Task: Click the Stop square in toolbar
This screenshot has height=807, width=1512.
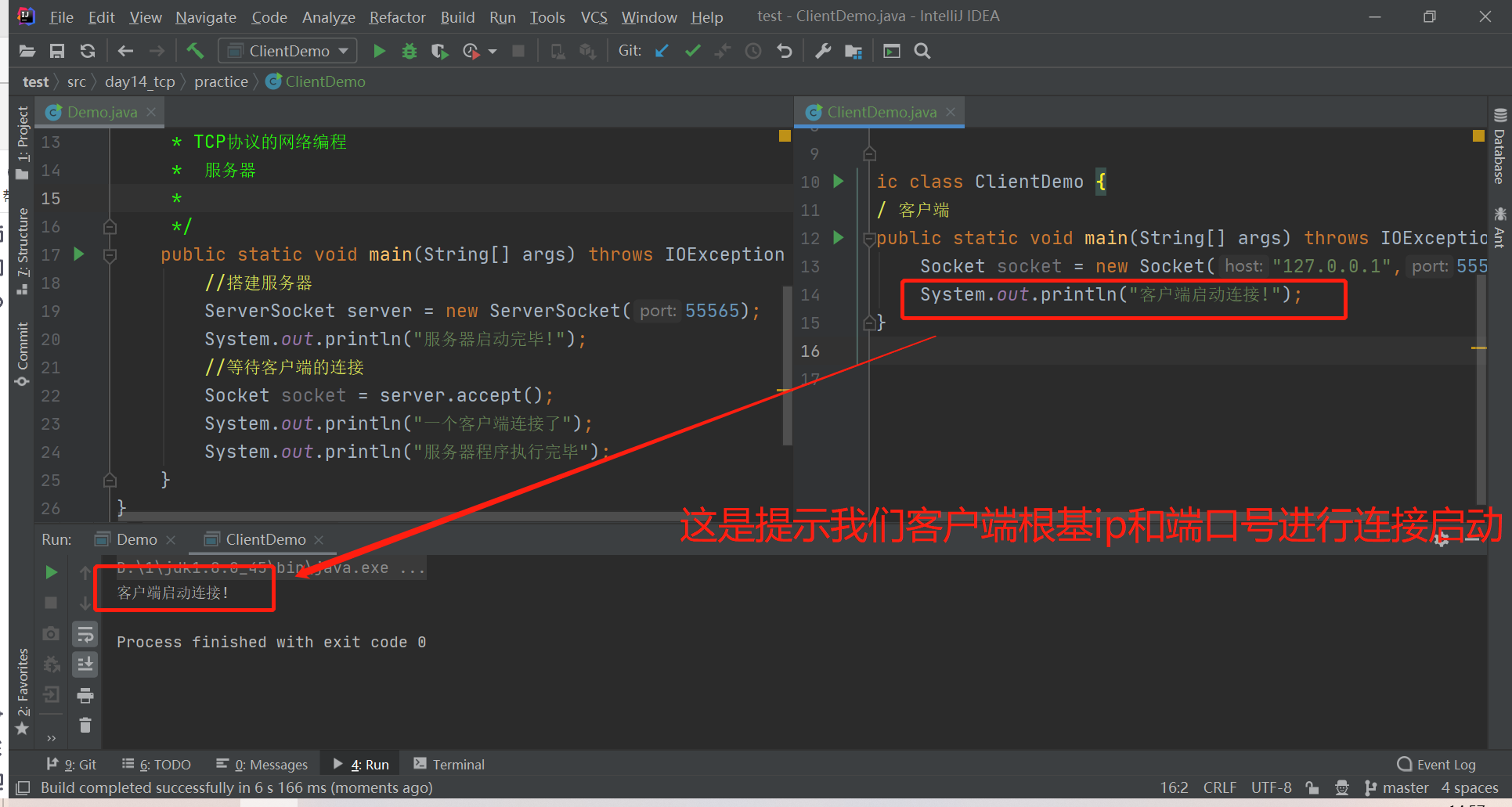Action: point(518,52)
